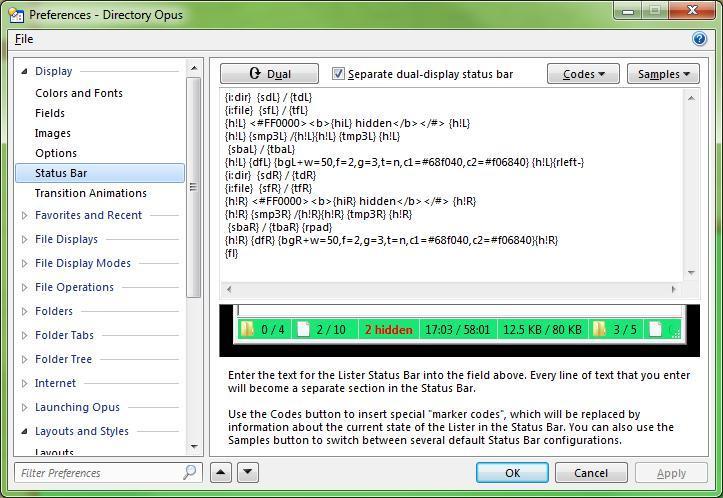This screenshot has height=498, width=723.
Task: Open the Samples dropdown button
Action: click(663, 74)
